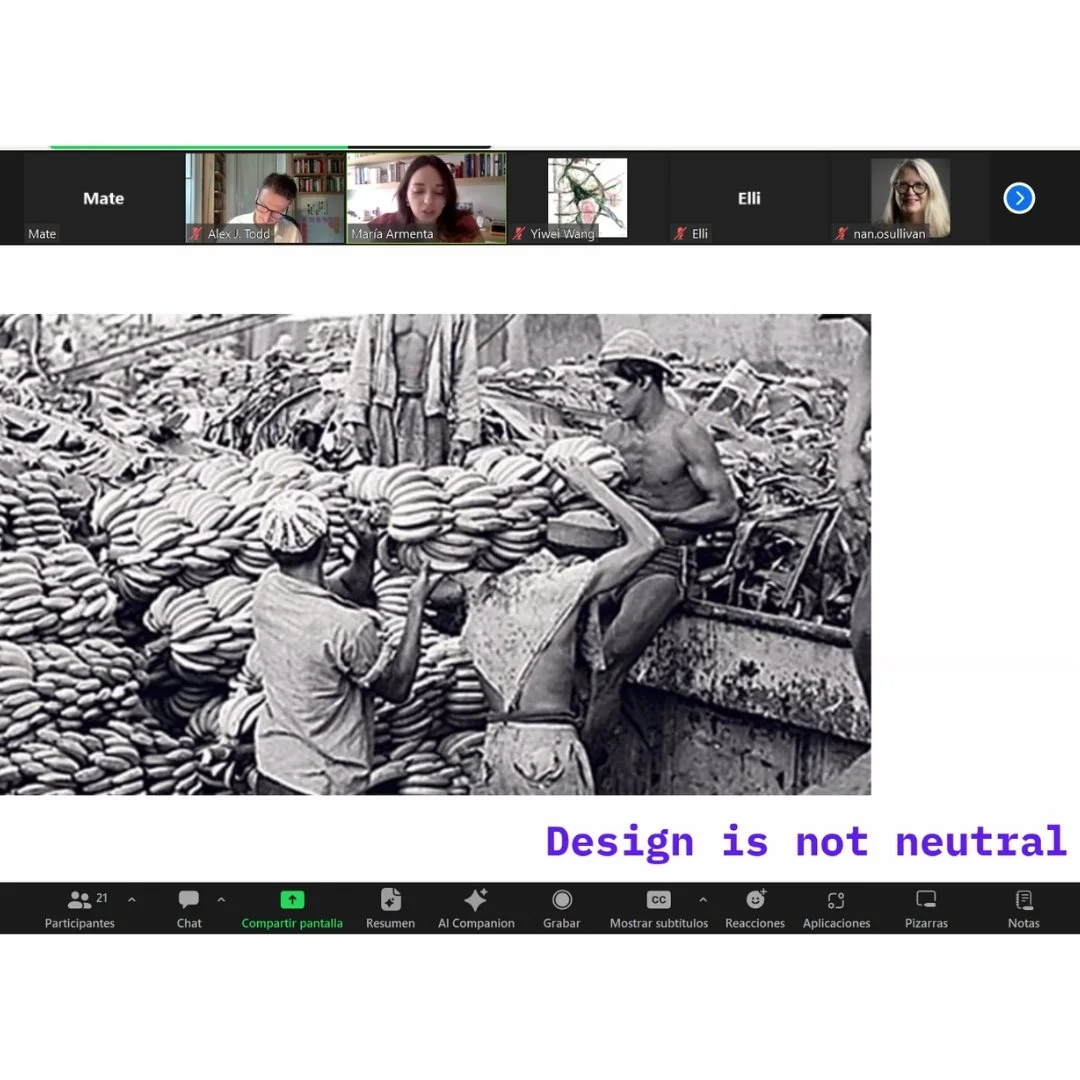This screenshot has width=1080, height=1080.
Task: Start recording with the Grabar icon
Action: pos(562,900)
